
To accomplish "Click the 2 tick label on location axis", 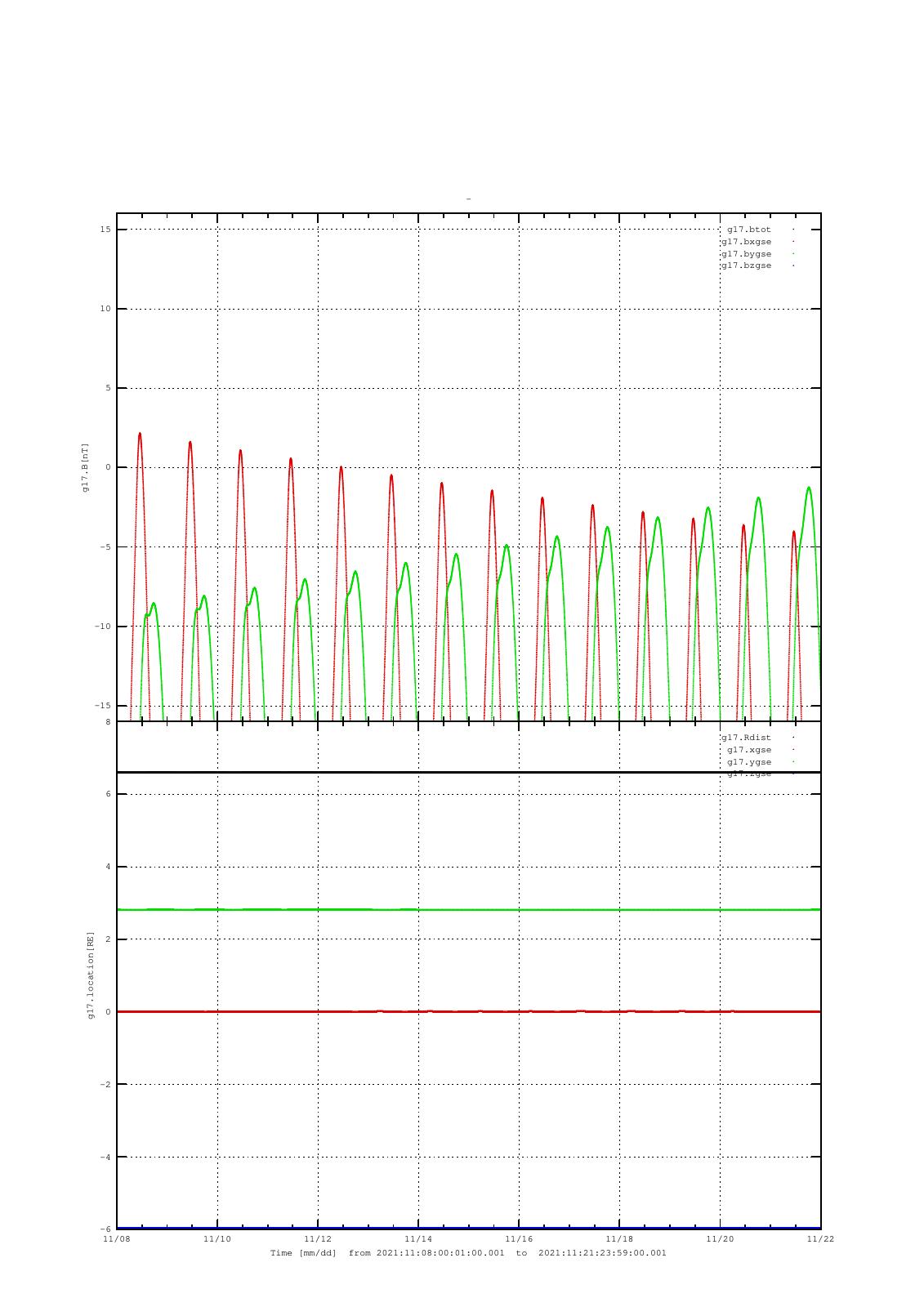I will click(109, 939).
